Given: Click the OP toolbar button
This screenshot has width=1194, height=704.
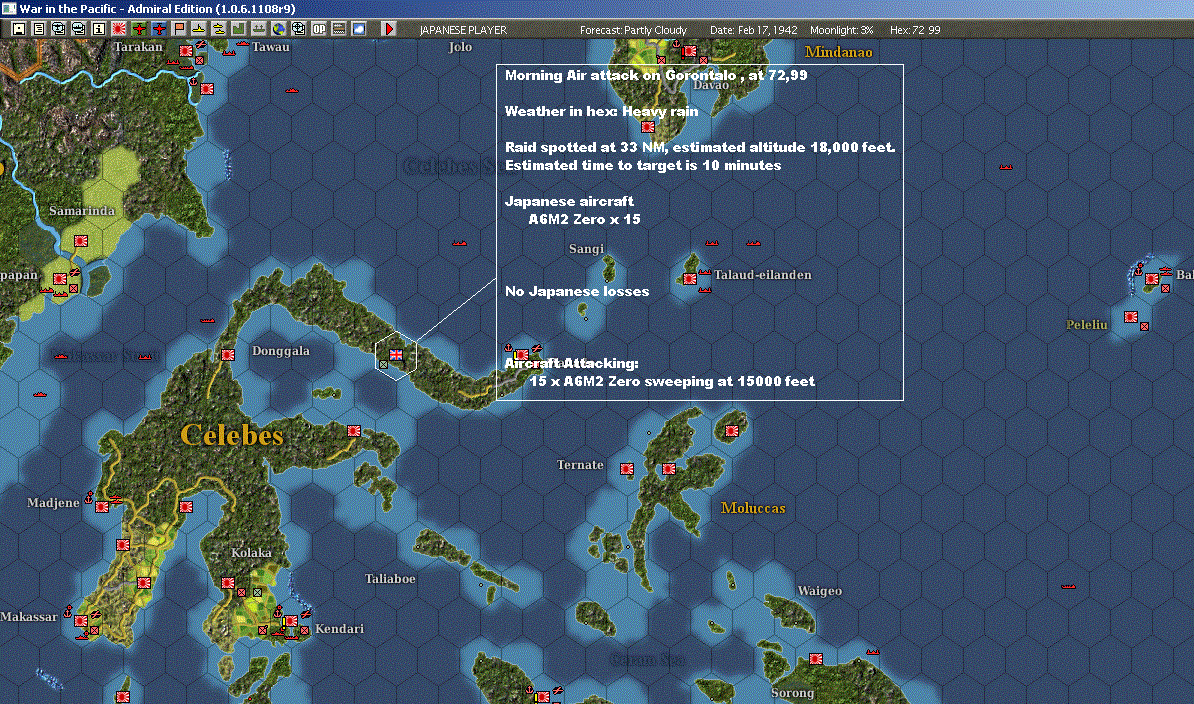Looking at the screenshot, I should coord(319,29).
